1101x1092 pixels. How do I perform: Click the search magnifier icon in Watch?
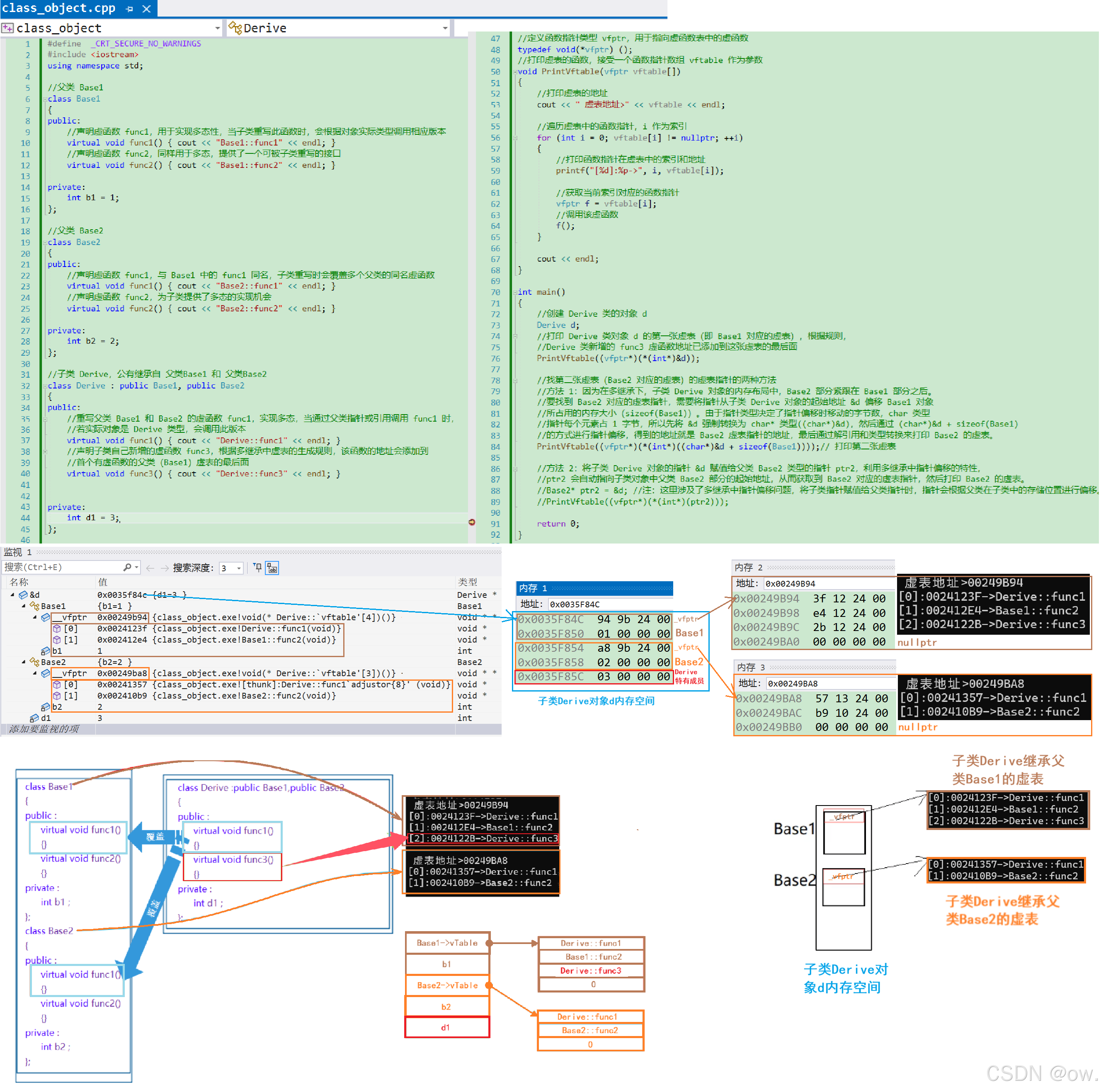(x=128, y=567)
